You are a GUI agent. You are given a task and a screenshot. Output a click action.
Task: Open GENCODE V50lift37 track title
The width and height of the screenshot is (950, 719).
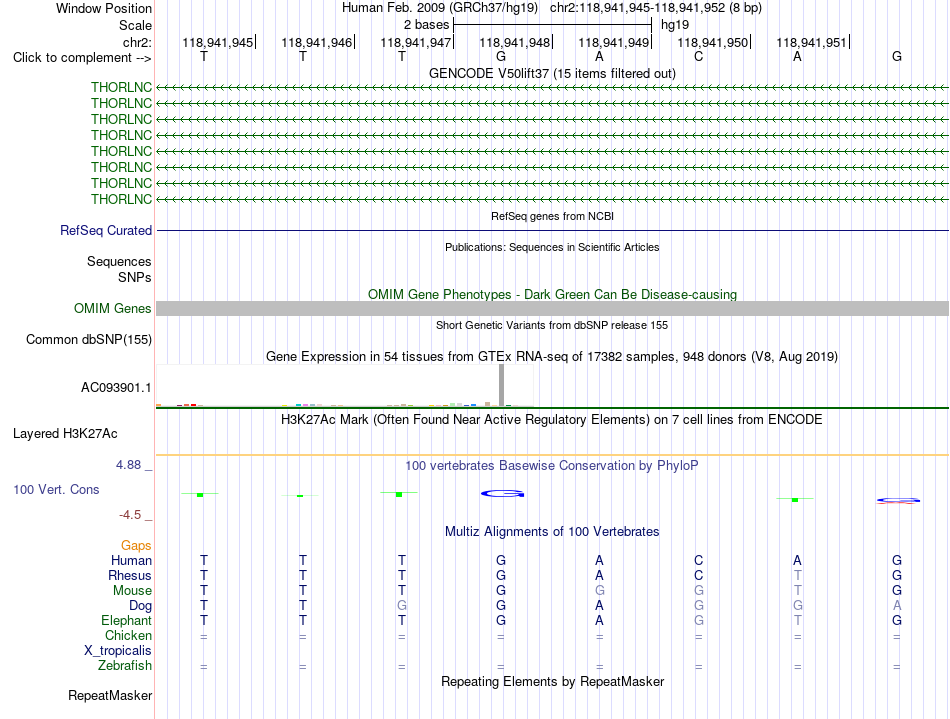[552, 73]
